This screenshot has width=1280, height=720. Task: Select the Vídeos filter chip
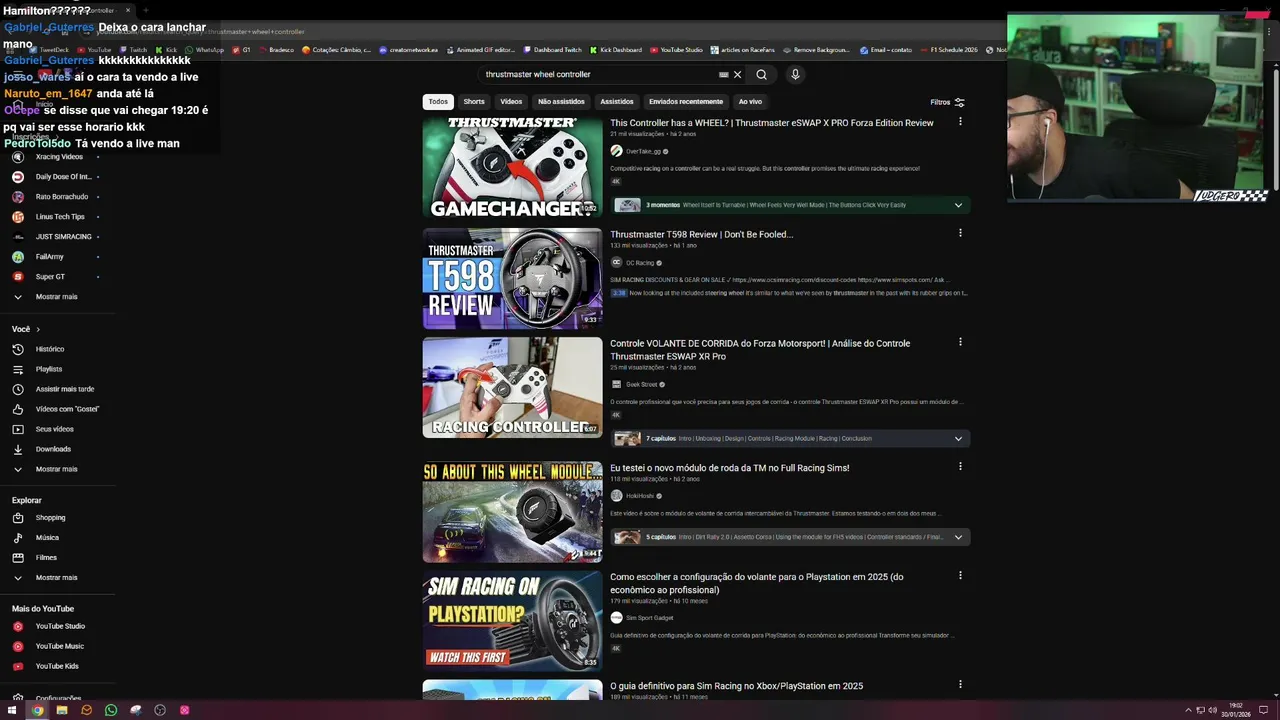[x=511, y=101]
